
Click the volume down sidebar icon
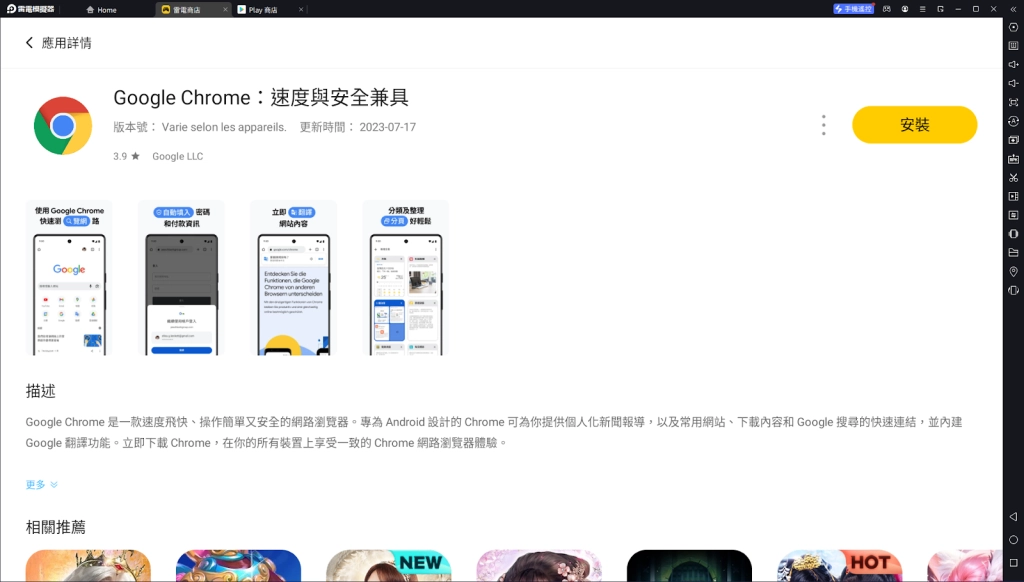coord(1014,84)
